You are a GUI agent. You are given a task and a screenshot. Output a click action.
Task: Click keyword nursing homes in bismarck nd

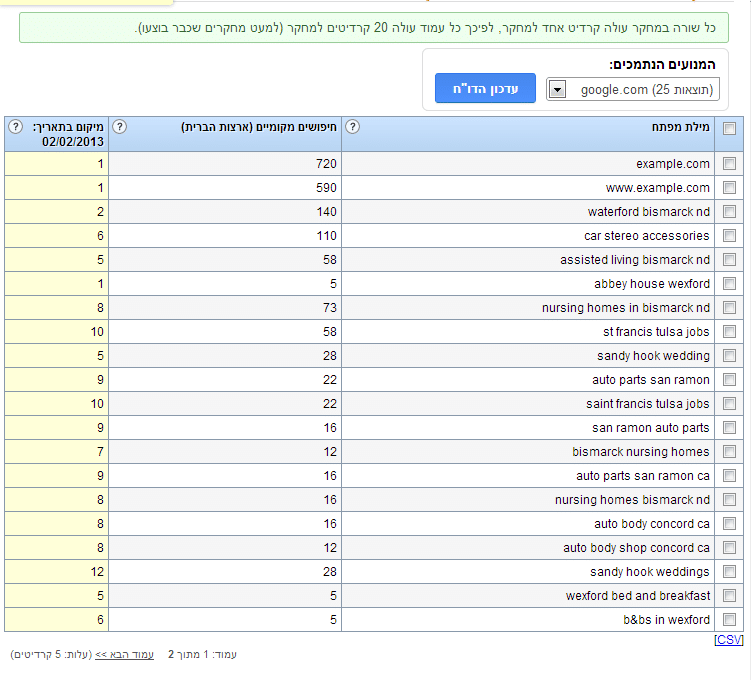pyautogui.click(x=626, y=307)
